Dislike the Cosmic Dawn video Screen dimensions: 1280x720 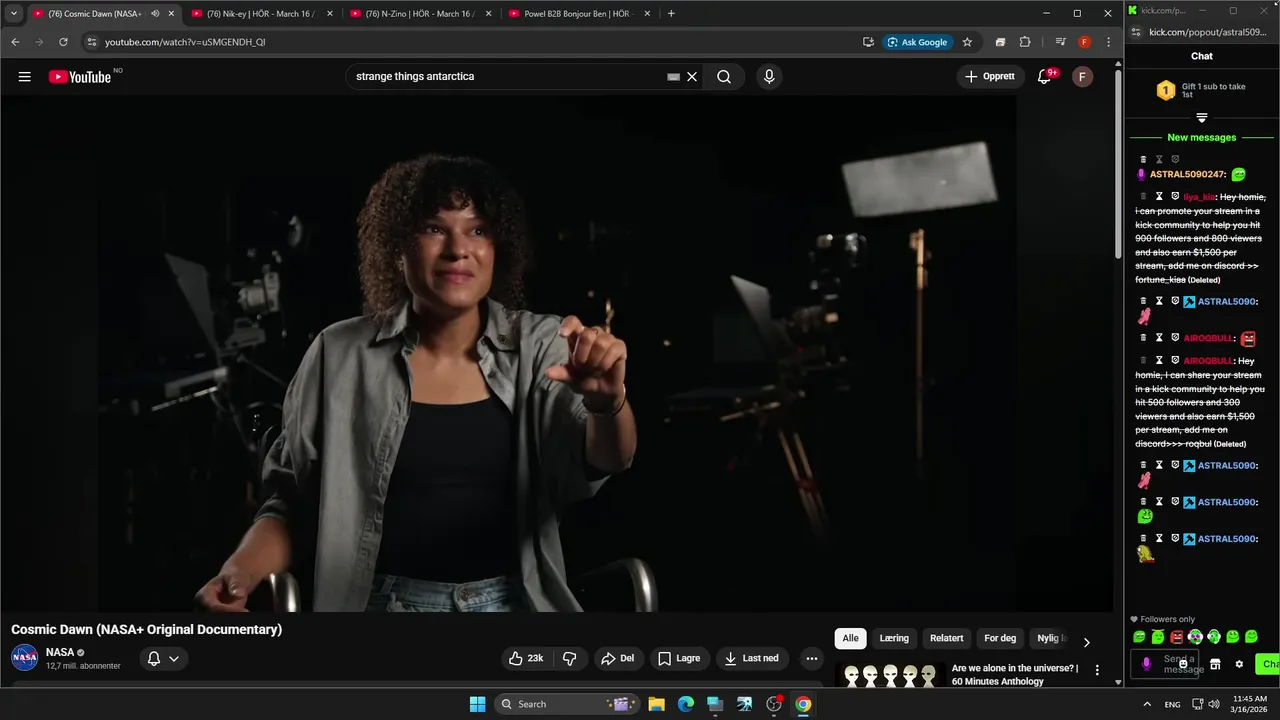[x=570, y=658]
